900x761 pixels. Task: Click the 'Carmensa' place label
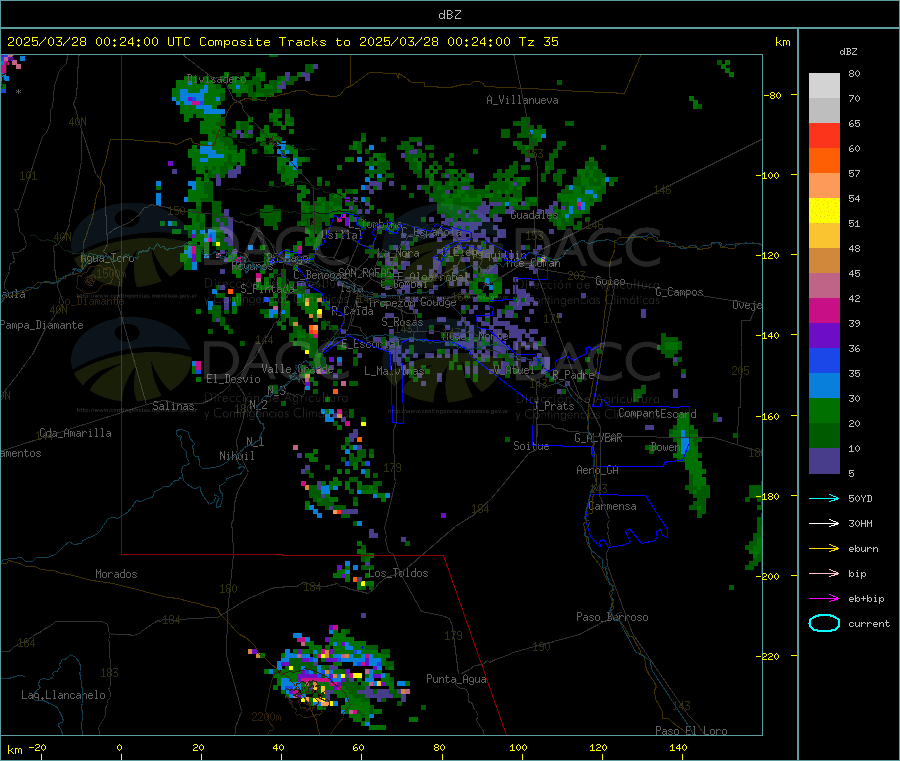(x=612, y=506)
